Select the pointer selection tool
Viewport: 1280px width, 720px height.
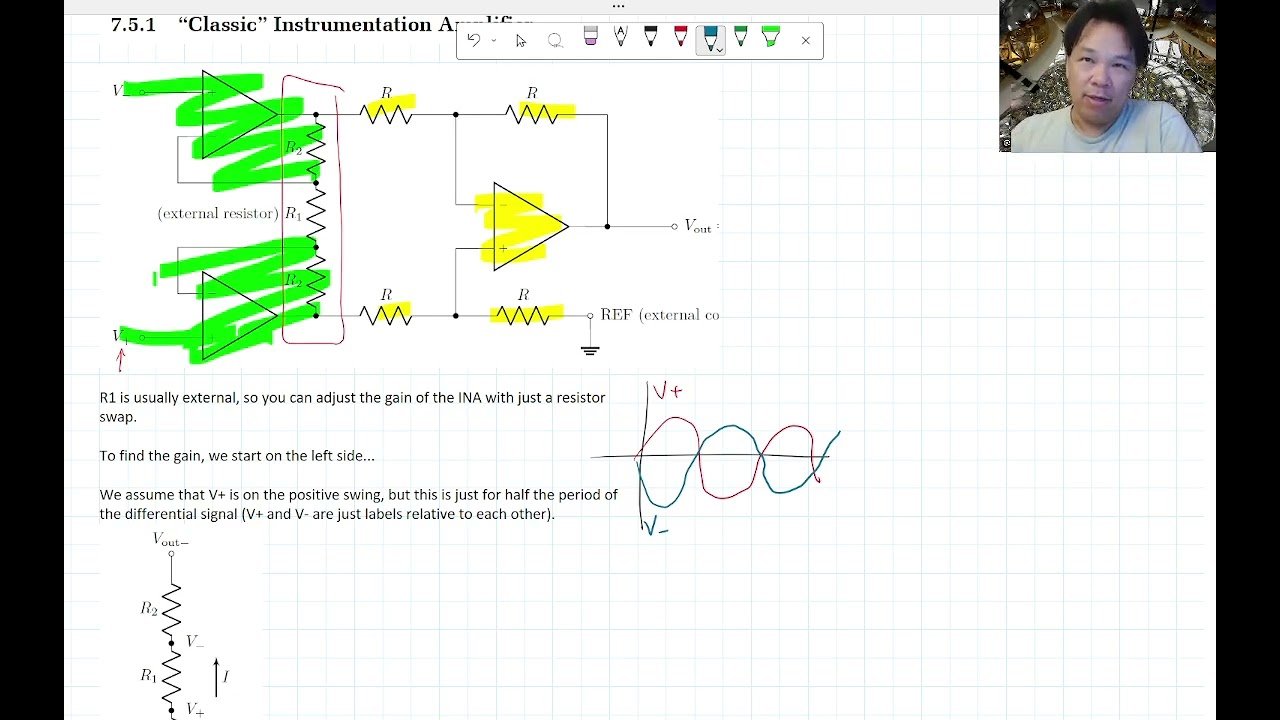click(521, 40)
